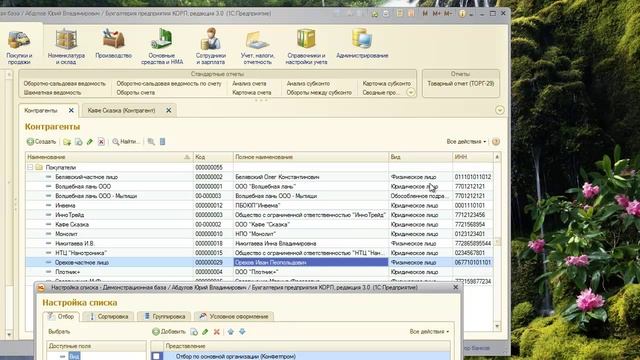Click the copy filter icon in Настройка списка
Viewport: 640px width, 360px height.
194,332
